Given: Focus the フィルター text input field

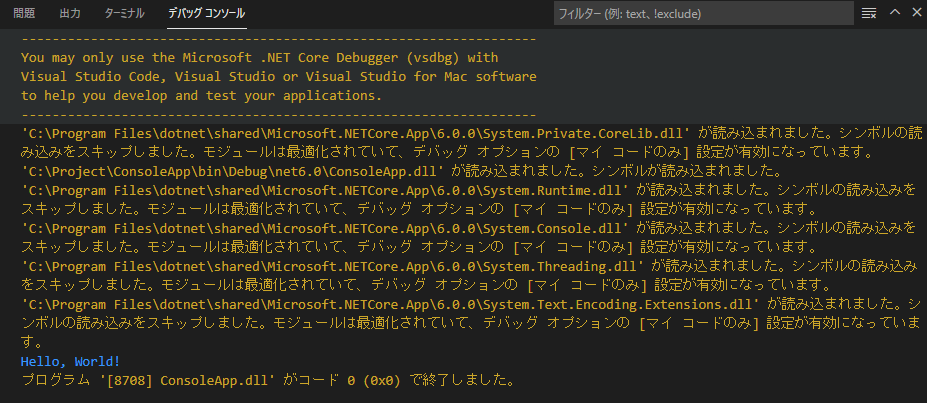Looking at the screenshot, I should pyautogui.click(x=704, y=13).
